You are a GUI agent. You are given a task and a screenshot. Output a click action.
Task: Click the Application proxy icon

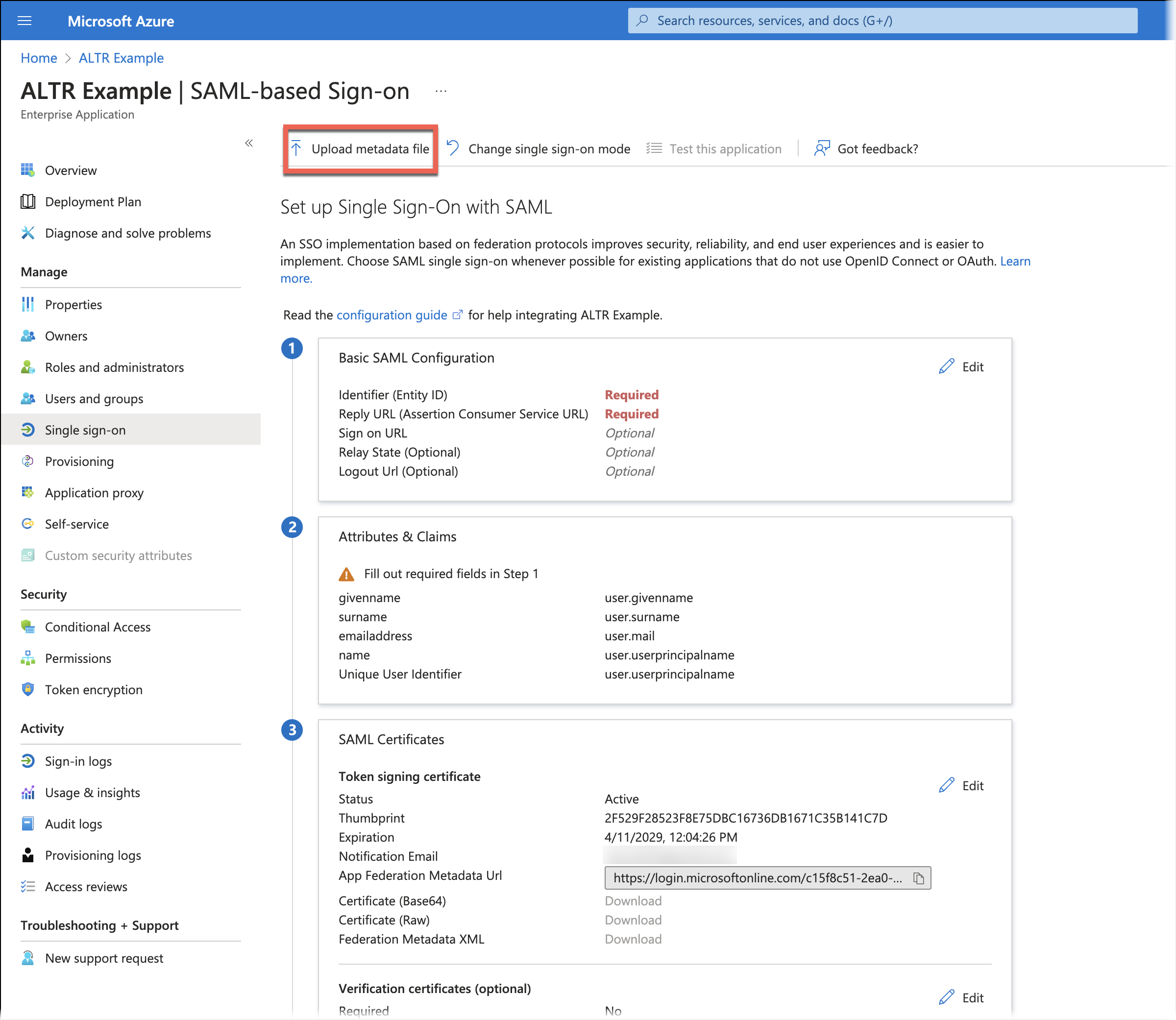(x=28, y=492)
